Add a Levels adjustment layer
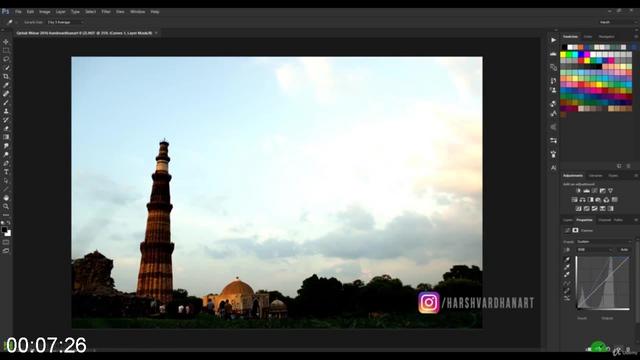640x360 pixels. point(587,191)
